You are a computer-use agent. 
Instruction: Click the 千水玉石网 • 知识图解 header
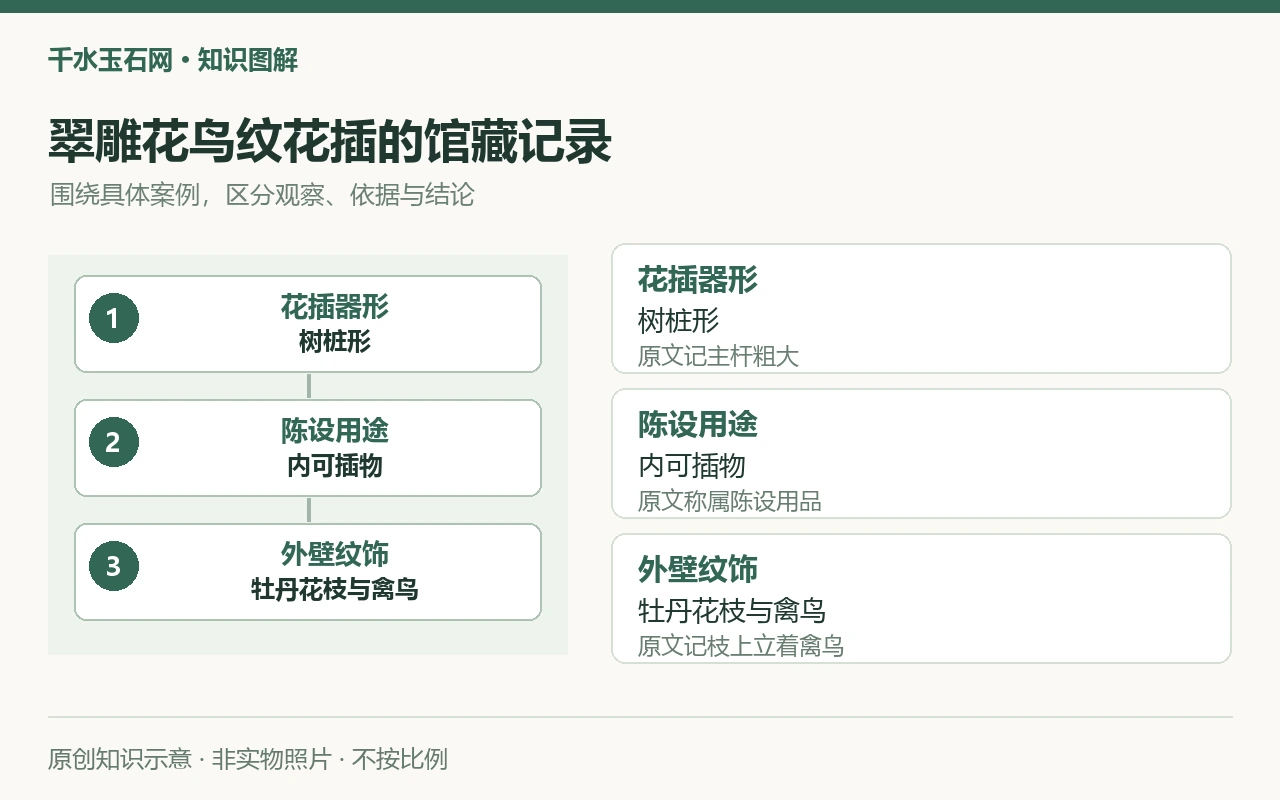pyautogui.click(x=173, y=61)
